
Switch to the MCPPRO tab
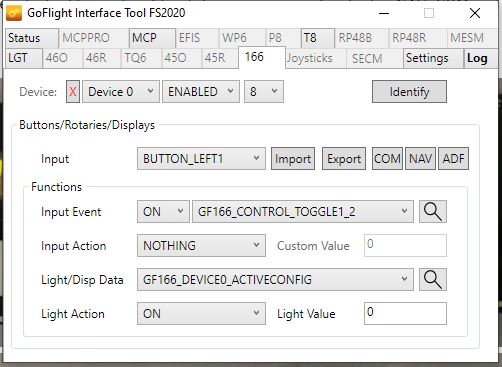click(94, 38)
